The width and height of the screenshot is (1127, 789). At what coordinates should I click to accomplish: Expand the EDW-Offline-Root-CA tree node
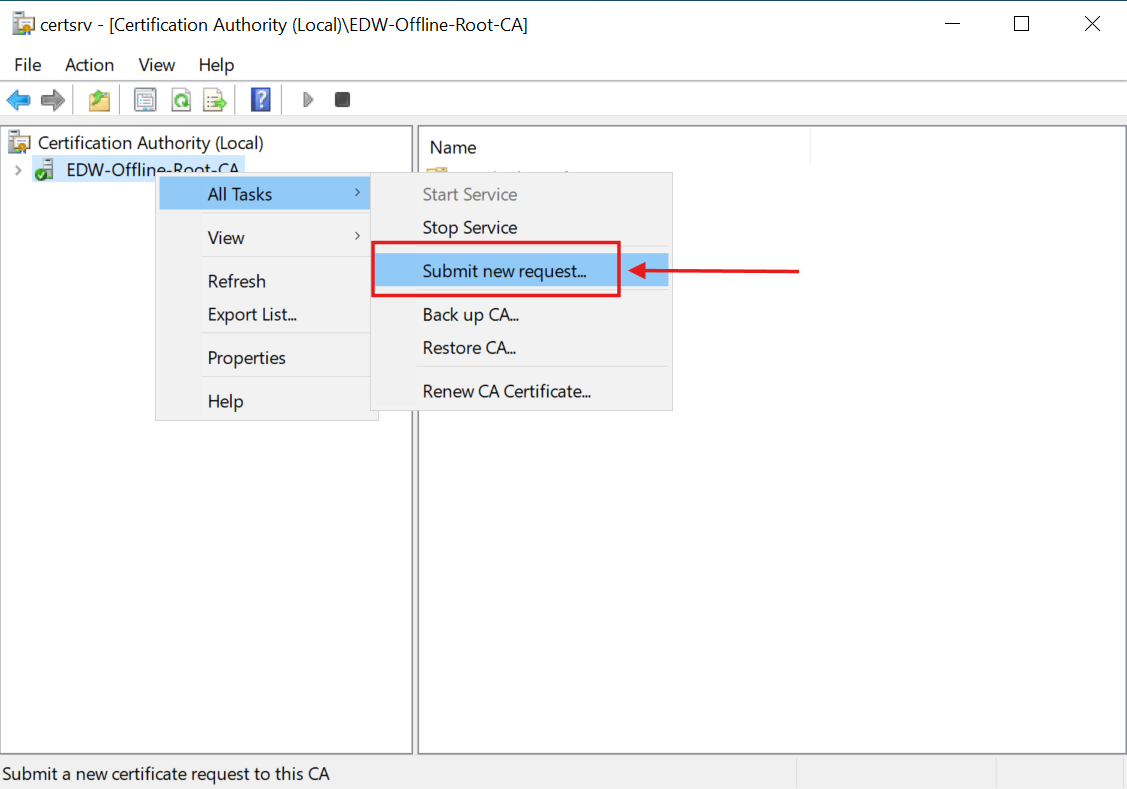[x=17, y=170]
